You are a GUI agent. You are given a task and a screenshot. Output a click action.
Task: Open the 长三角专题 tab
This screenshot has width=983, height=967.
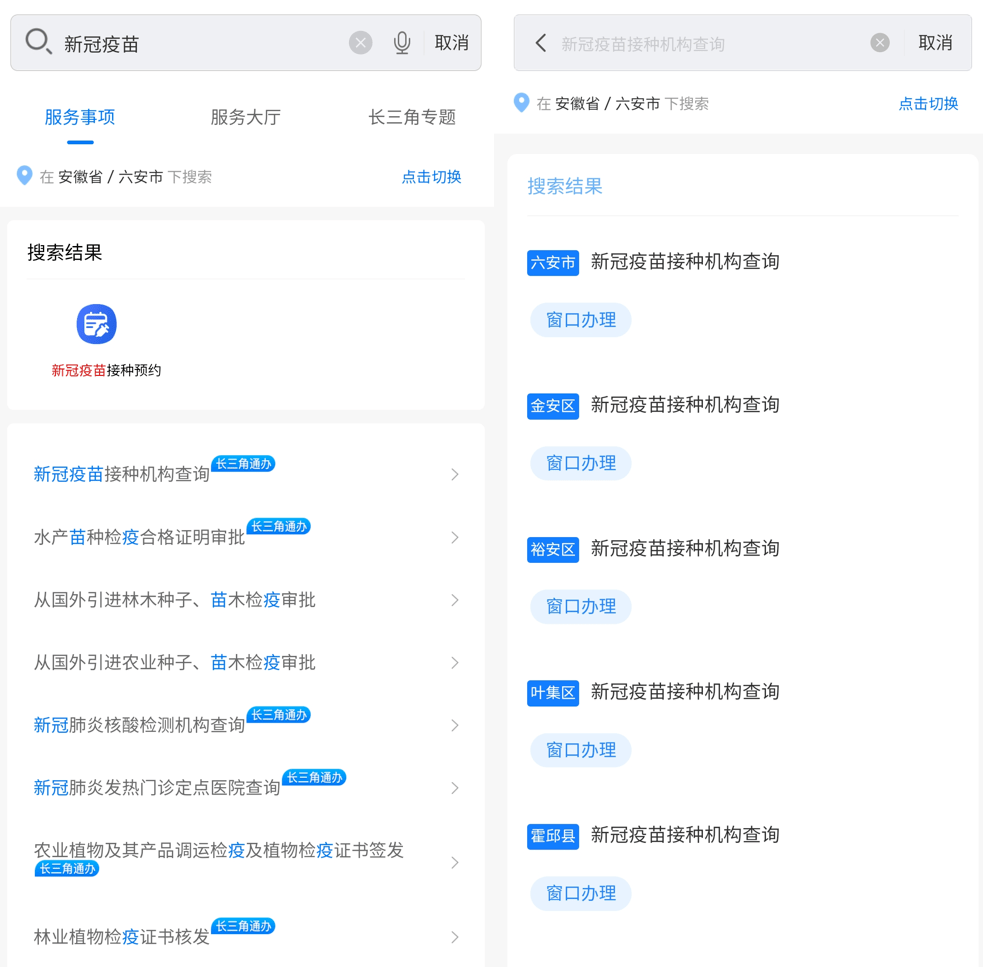pos(413,117)
